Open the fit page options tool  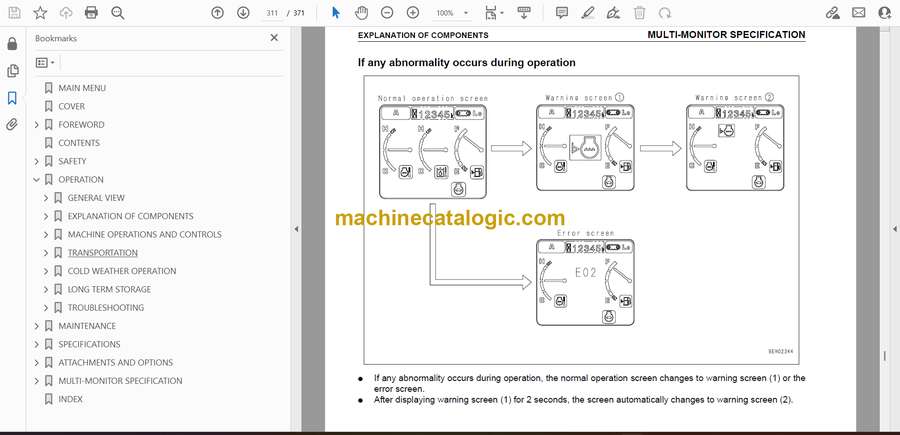click(492, 13)
